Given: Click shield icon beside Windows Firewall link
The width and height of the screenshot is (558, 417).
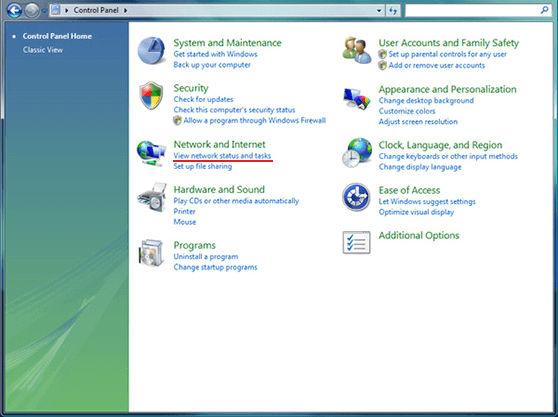Looking at the screenshot, I should click(177, 121).
